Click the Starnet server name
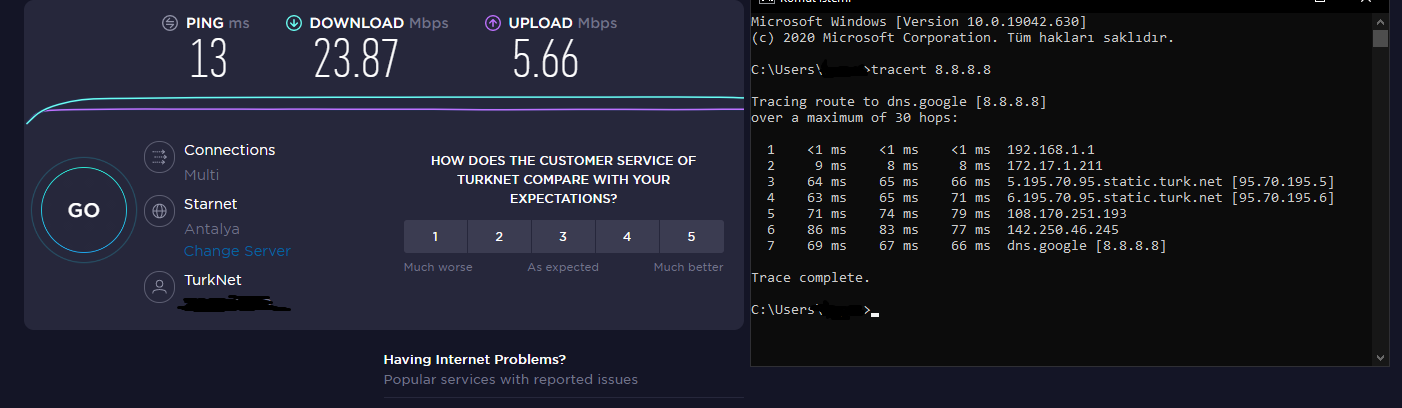 pyautogui.click(x=211, y=204)
